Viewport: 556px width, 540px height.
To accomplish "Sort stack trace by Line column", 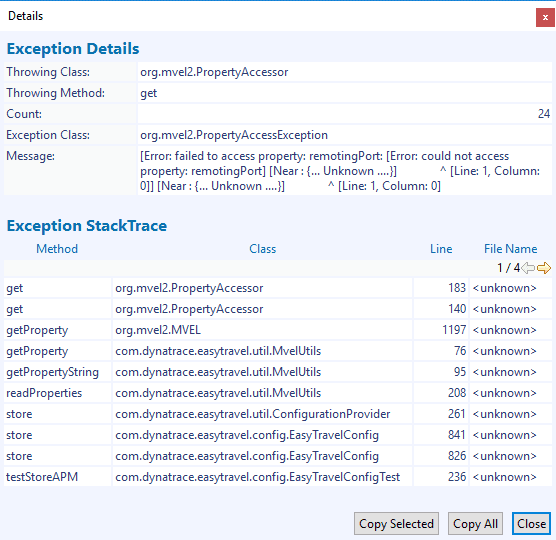I will [441, 249].
